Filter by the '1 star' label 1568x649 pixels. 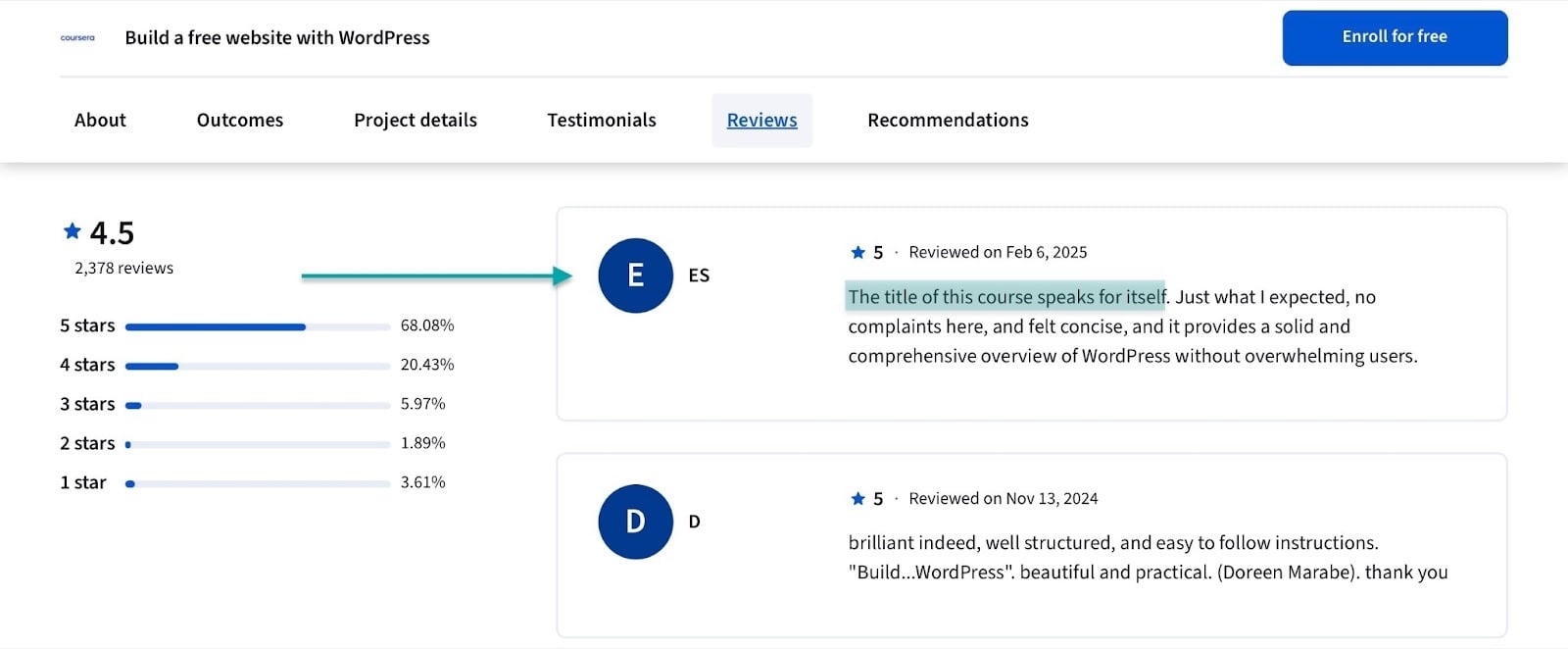click(x=83, y=482)
